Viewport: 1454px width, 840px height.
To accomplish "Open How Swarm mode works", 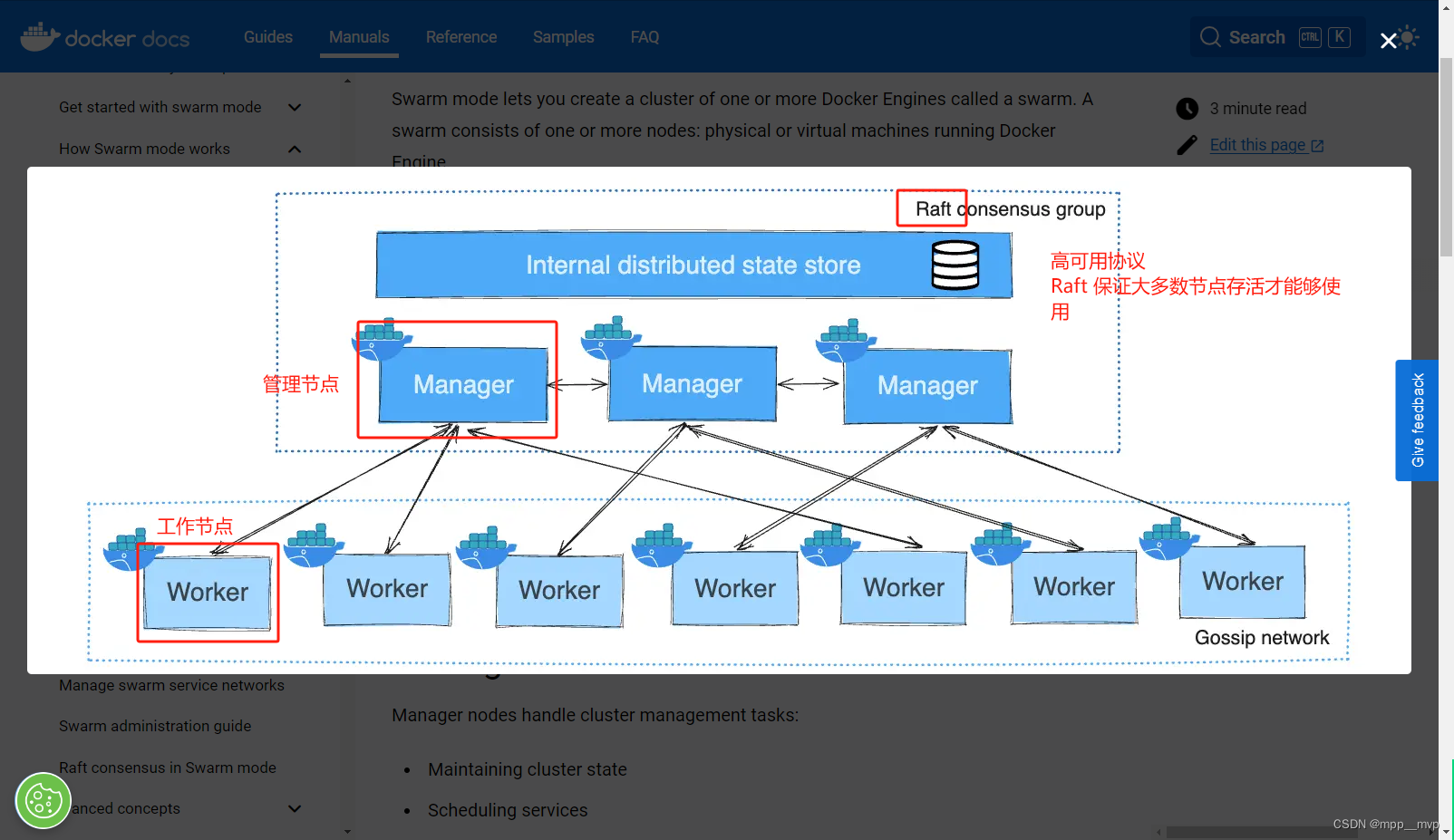I will (144, 149).
